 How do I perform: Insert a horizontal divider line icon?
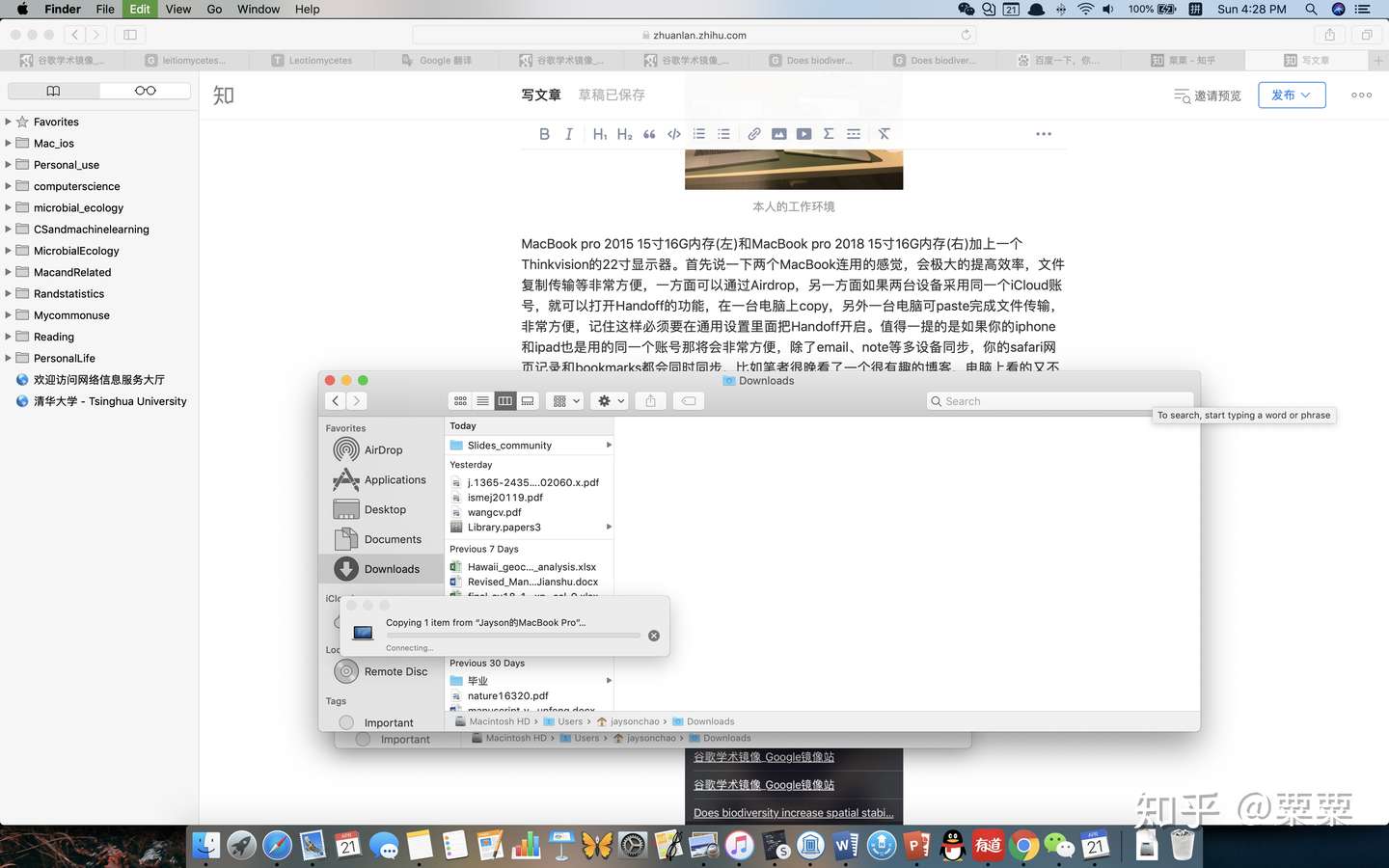pos(854,134)
